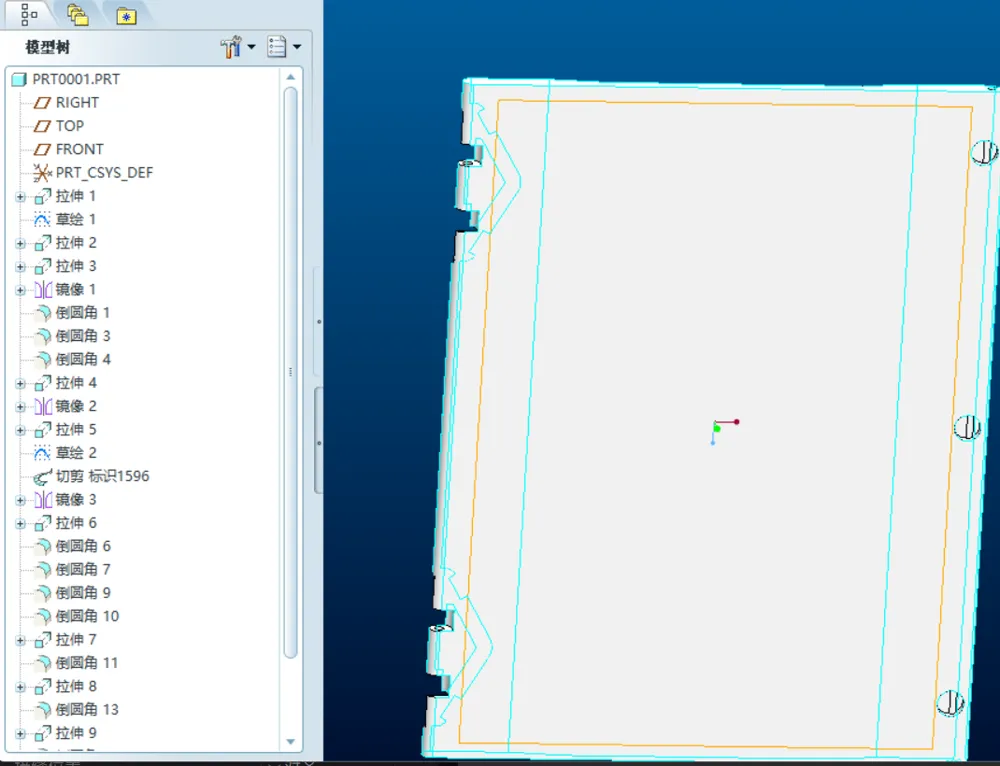Click the 拉伸 9 extrude icon
The width and height of the screenshot is (1000, 766).
point(43,733)
